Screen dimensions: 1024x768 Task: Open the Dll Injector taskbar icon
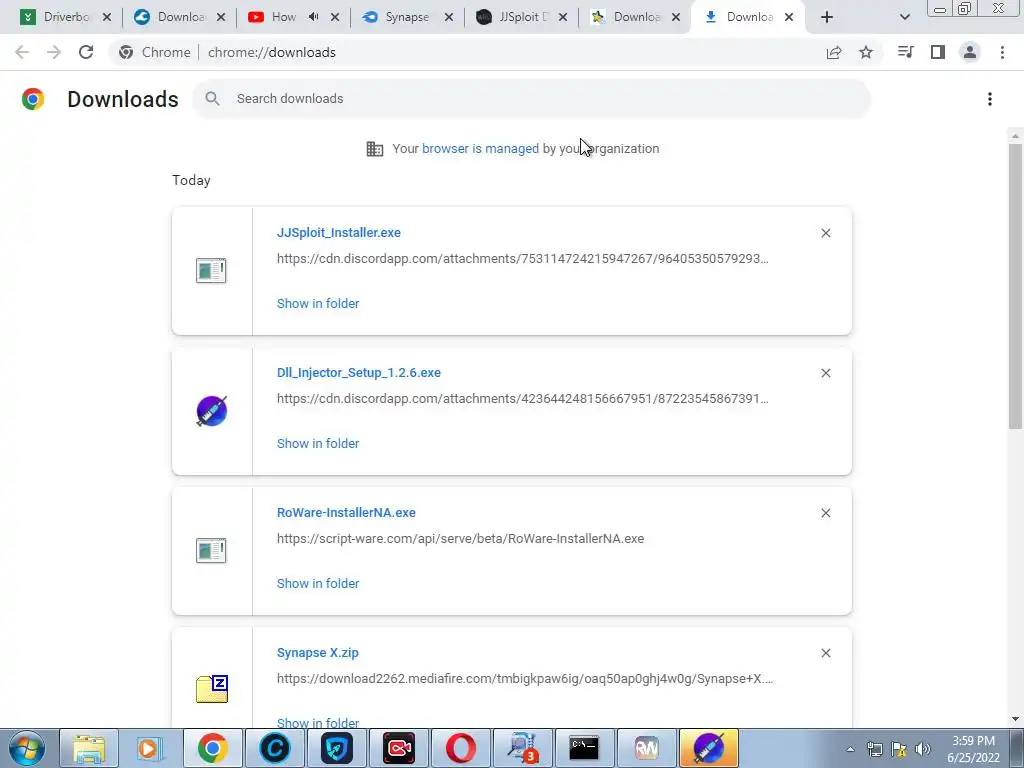tap(709, 748)
